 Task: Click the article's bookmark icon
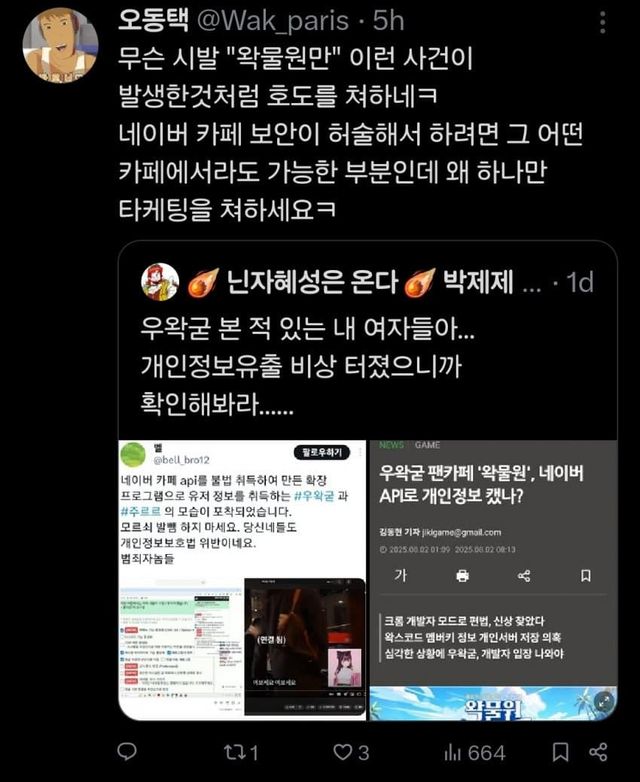pyautogui.click(x=586, y=576)
